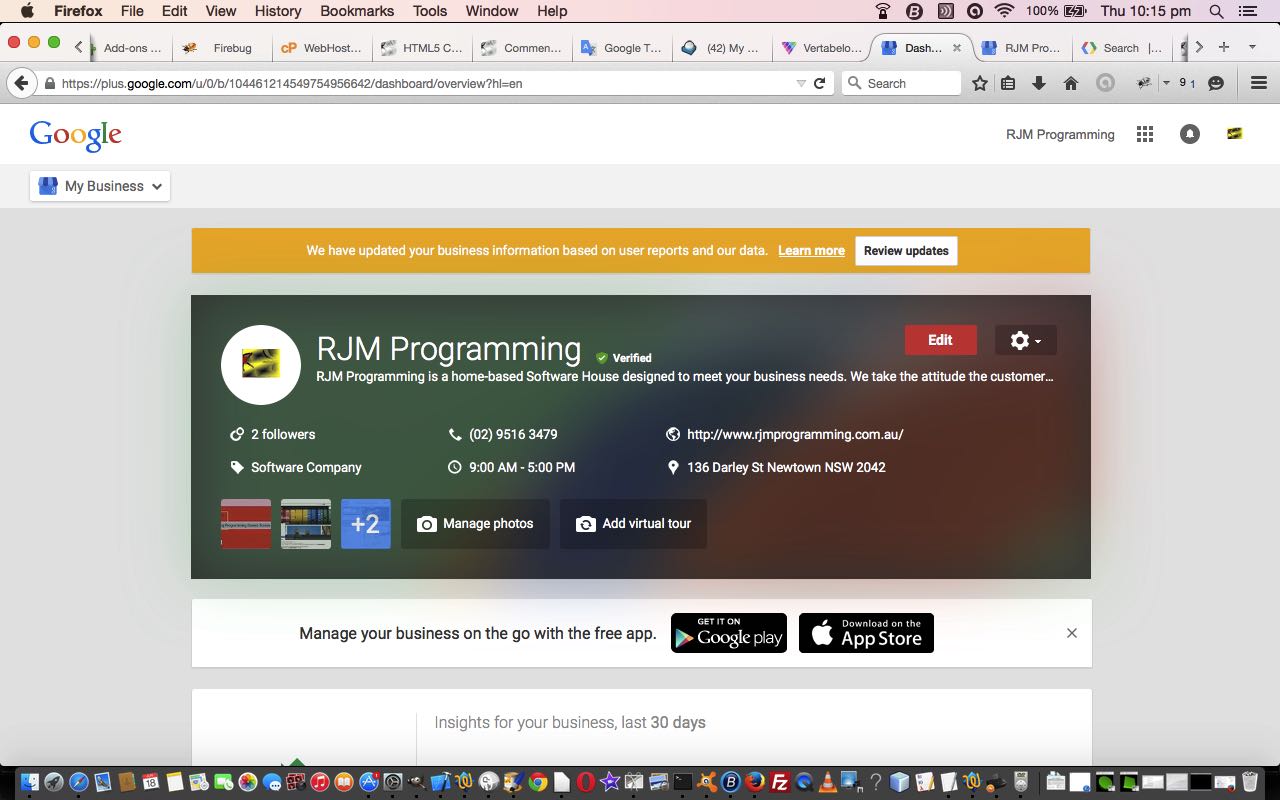
Task: Click the address 136 Darley St Newtown
Action: coord(786,467)
